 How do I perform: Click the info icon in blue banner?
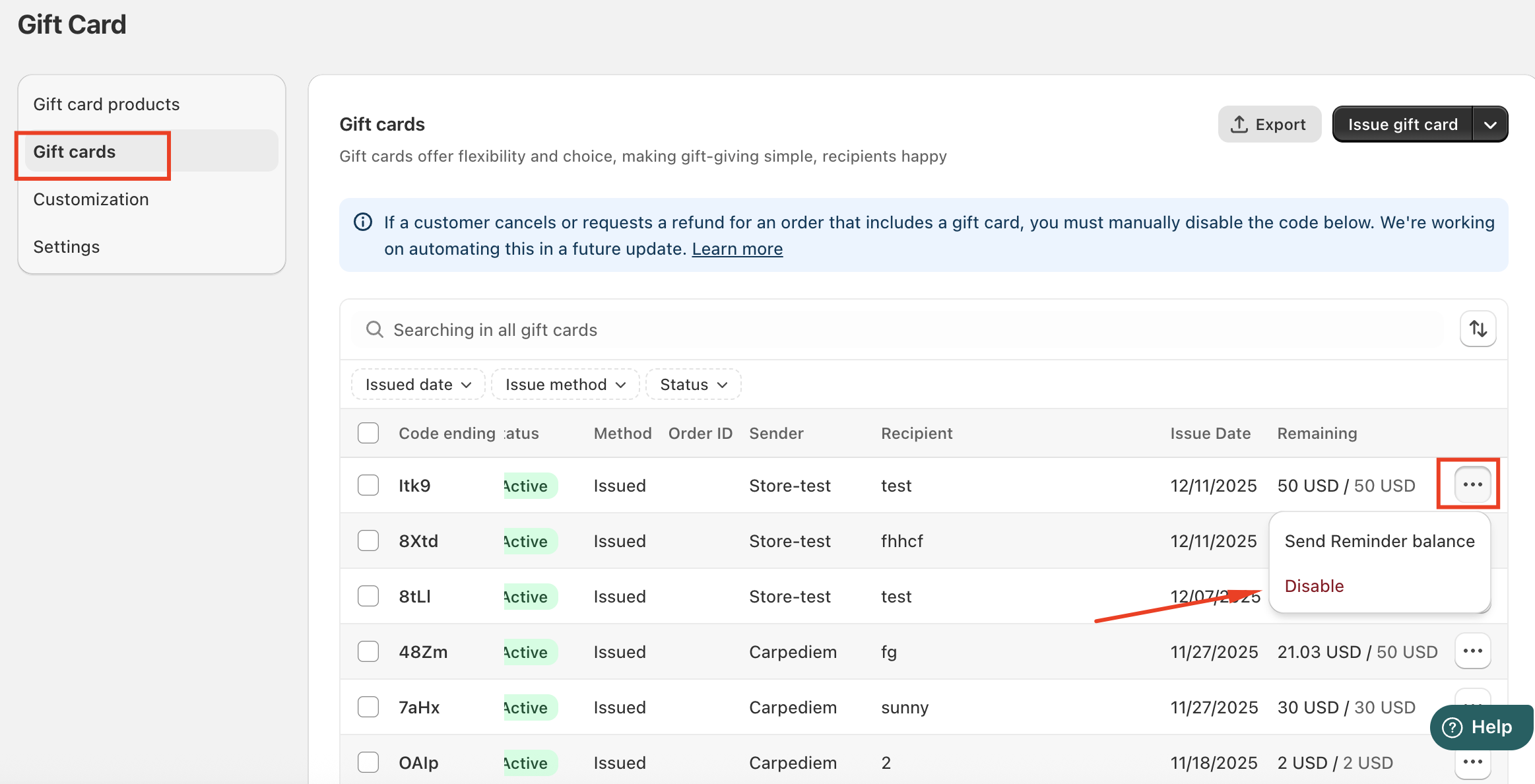coord(363,222)
